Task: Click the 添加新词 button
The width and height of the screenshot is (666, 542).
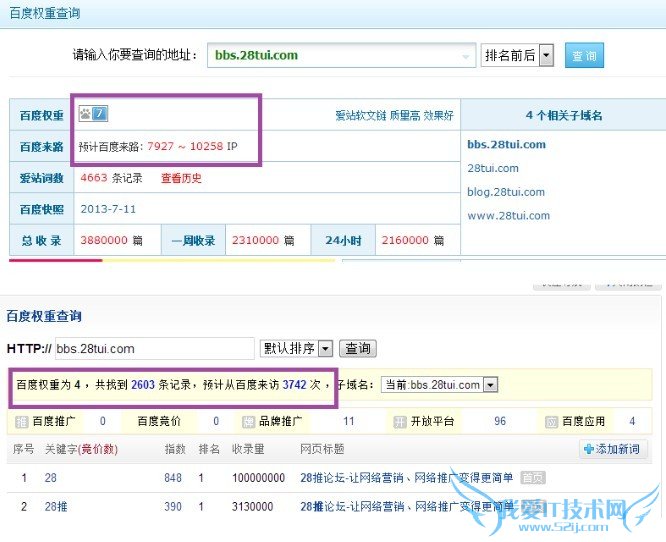Action: pyautogui.click(x=613, y=449)
